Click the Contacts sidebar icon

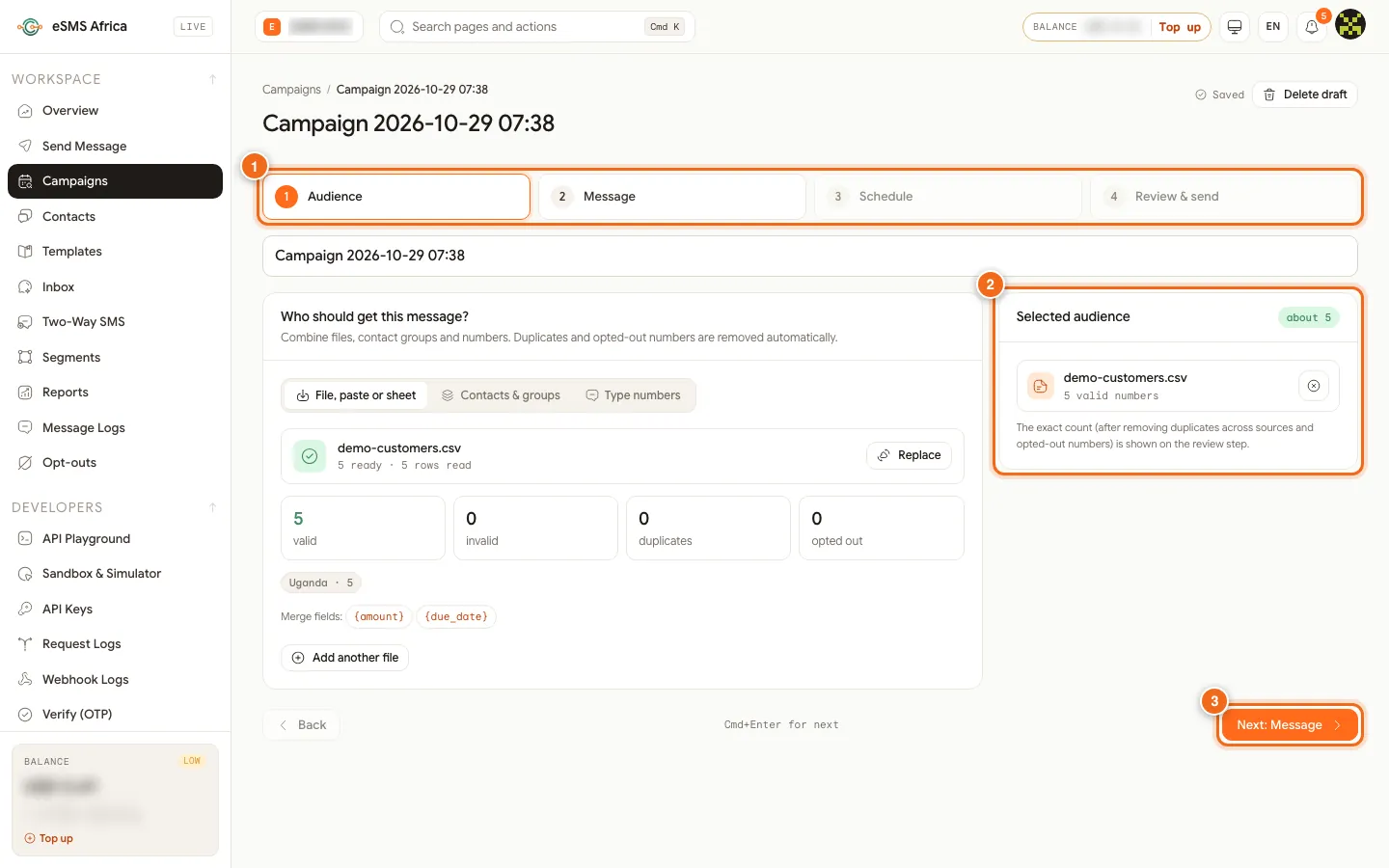pyautogui.click(x=25, y=216)
